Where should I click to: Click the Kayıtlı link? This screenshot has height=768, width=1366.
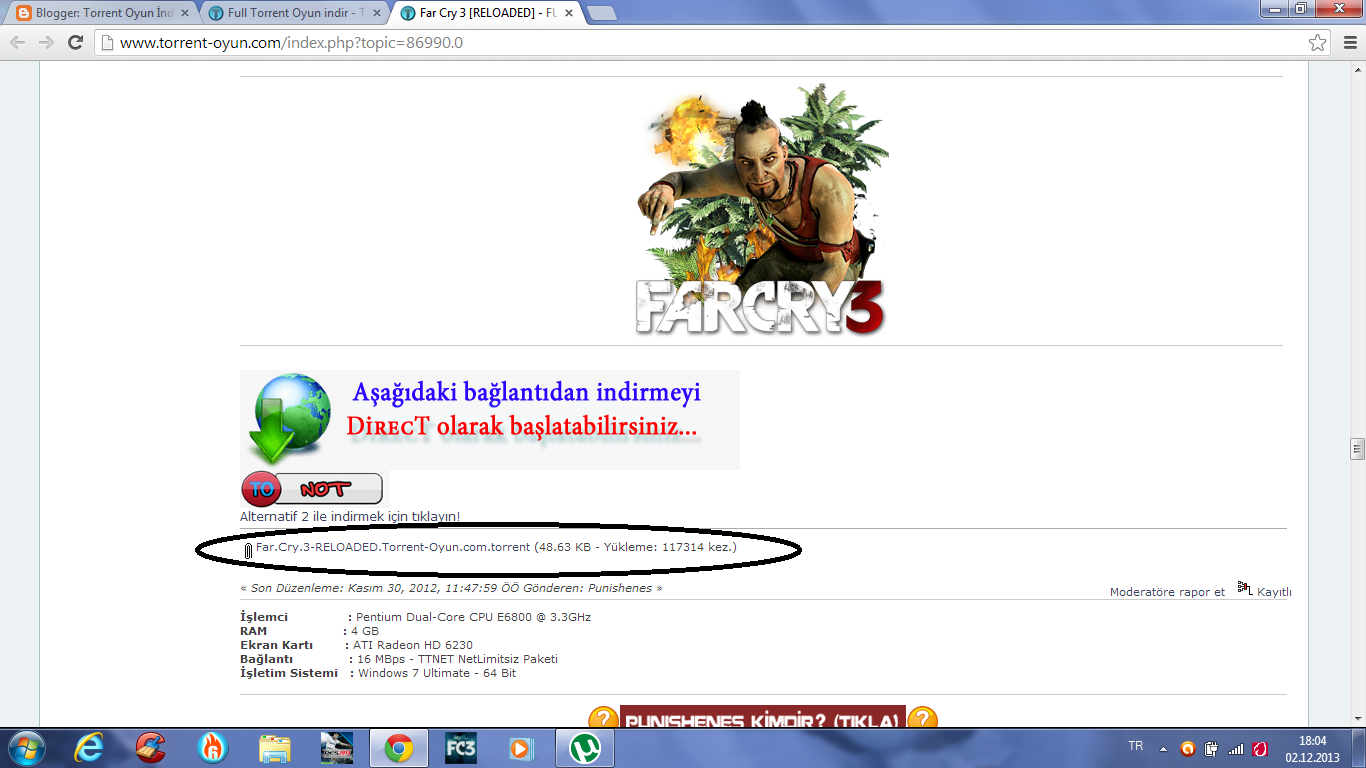[x=1274, y=592]
